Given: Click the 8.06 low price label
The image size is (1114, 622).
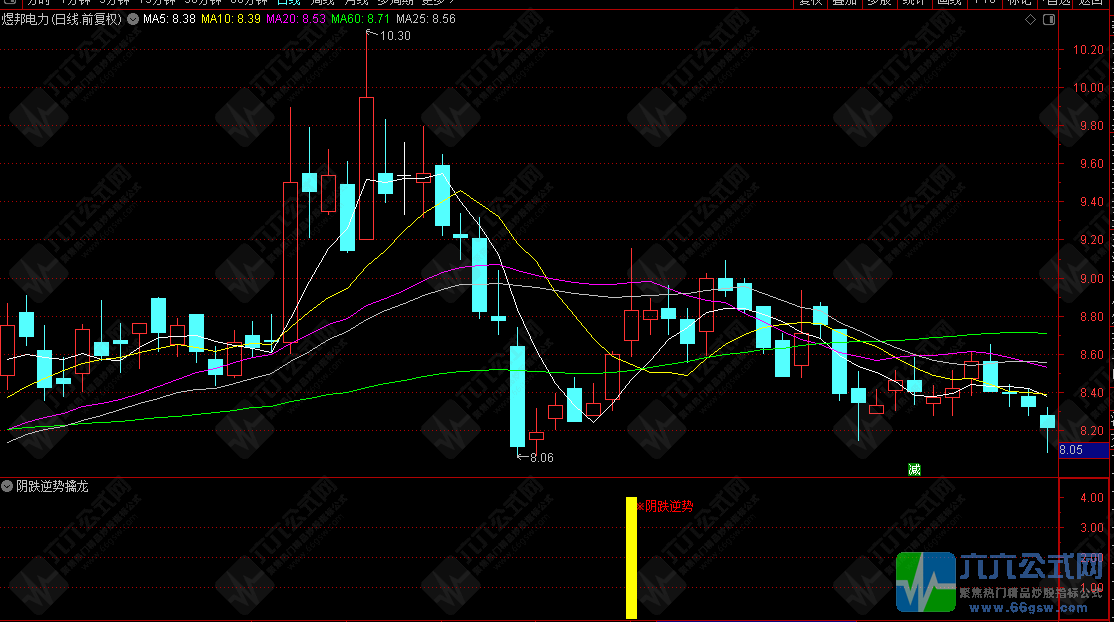Looking at the screenshot, I should 541,458.
